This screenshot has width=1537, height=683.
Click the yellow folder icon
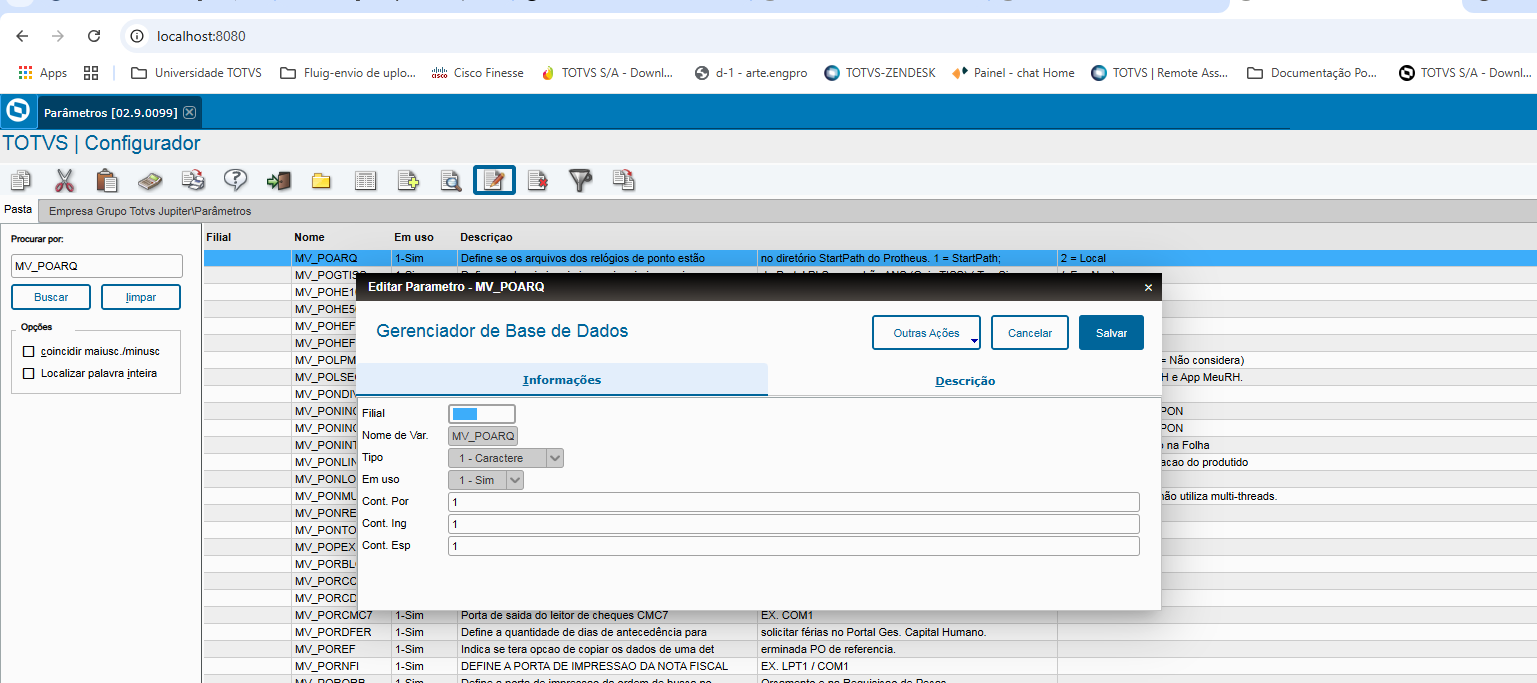(x=321, y=181)
